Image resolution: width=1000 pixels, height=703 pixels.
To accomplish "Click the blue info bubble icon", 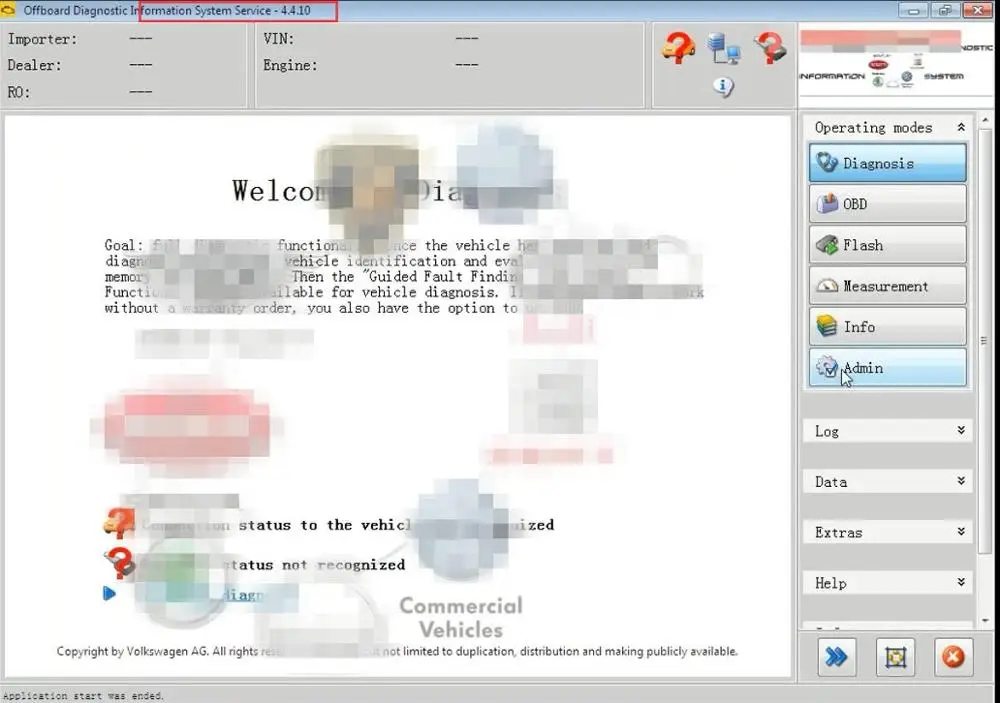I will (x=723, y=86).
